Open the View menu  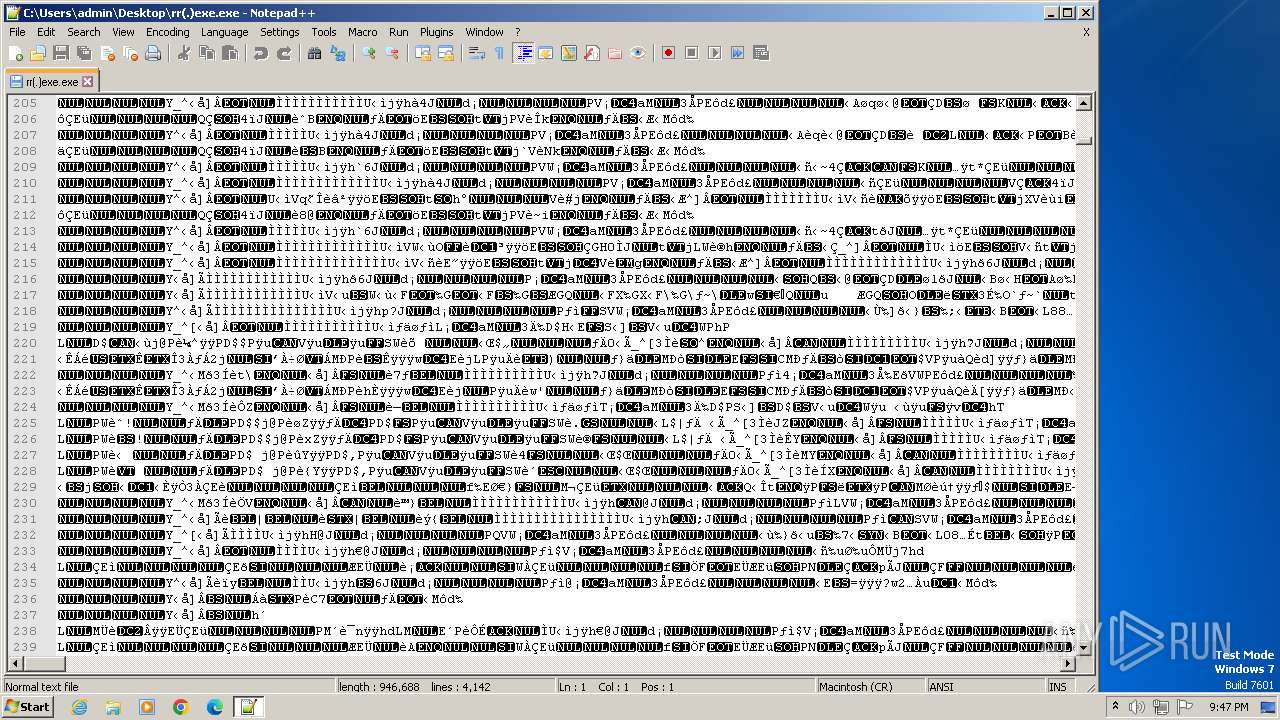pos(123,32)
